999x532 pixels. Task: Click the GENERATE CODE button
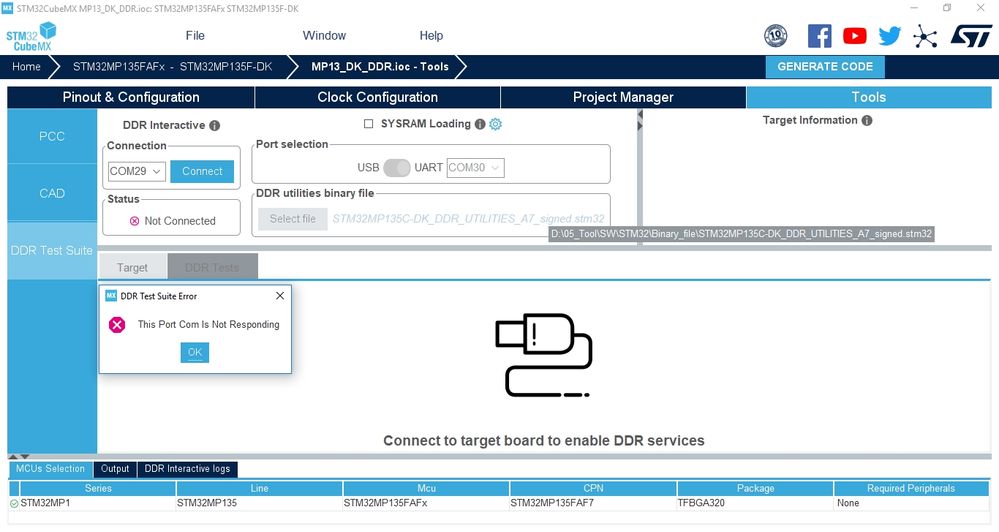825,66
